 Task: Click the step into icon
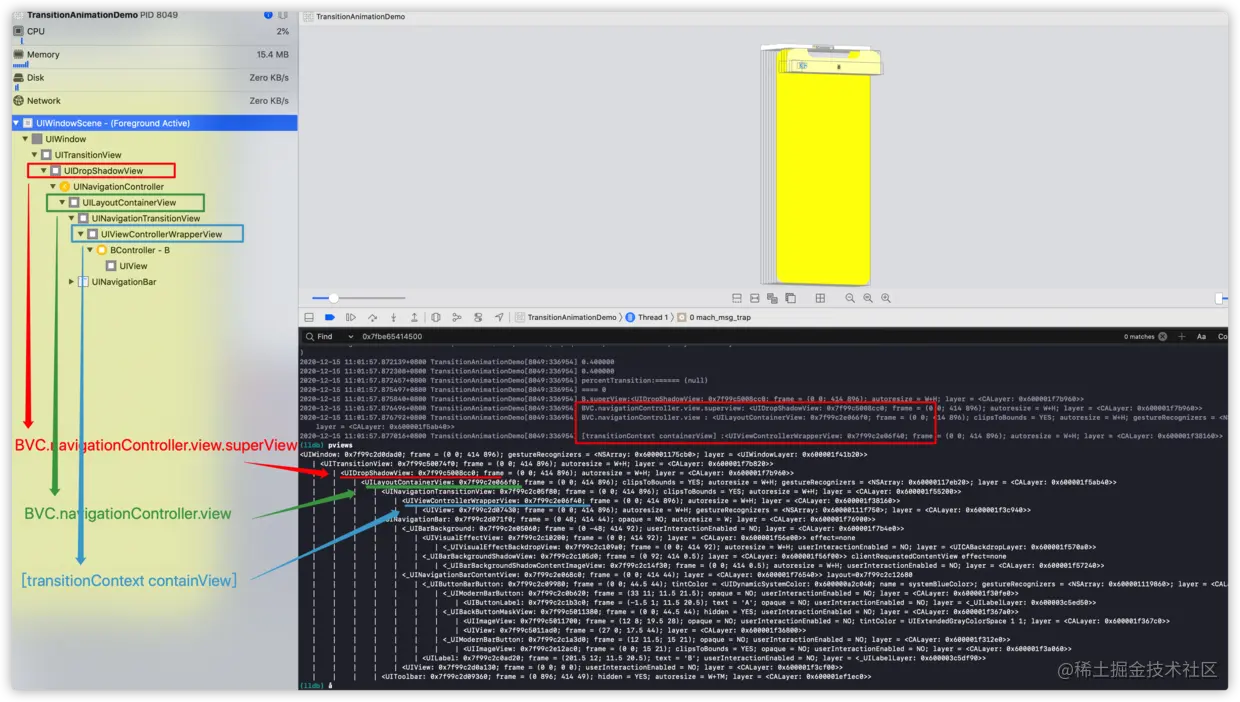click(393, 317)
